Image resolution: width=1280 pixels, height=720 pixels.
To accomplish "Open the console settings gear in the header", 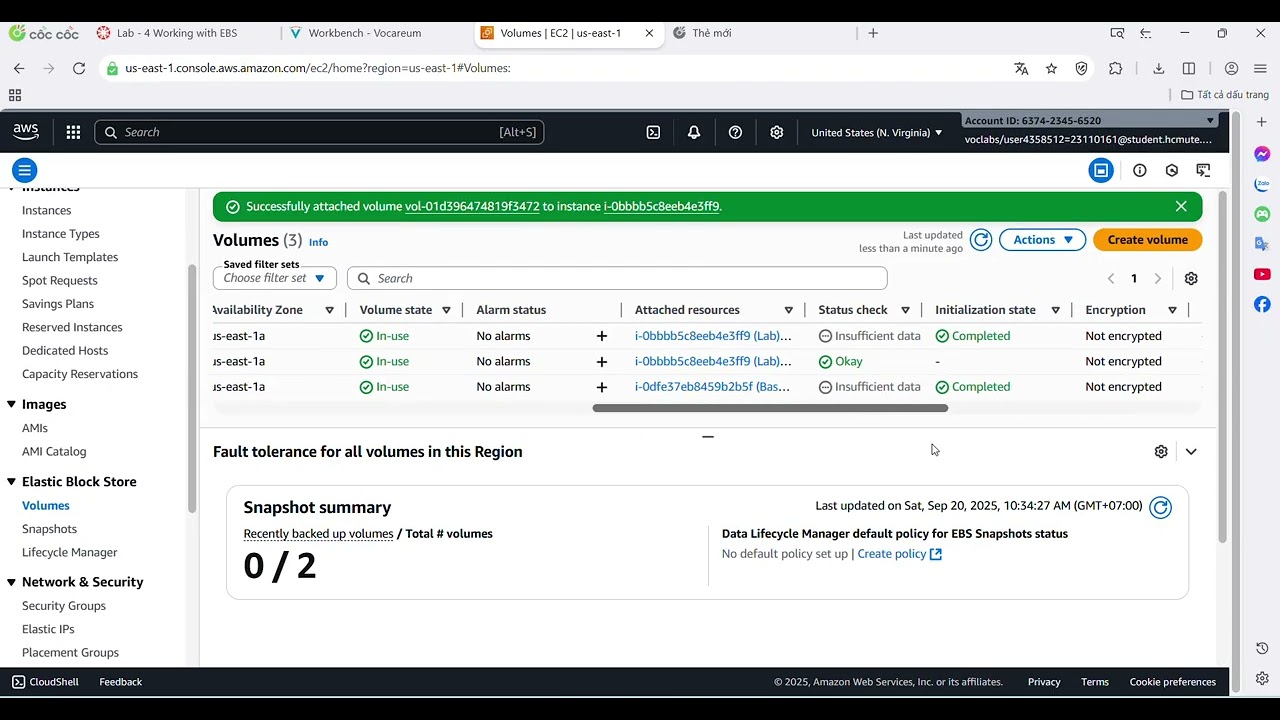I will click(x=777, y=132).
